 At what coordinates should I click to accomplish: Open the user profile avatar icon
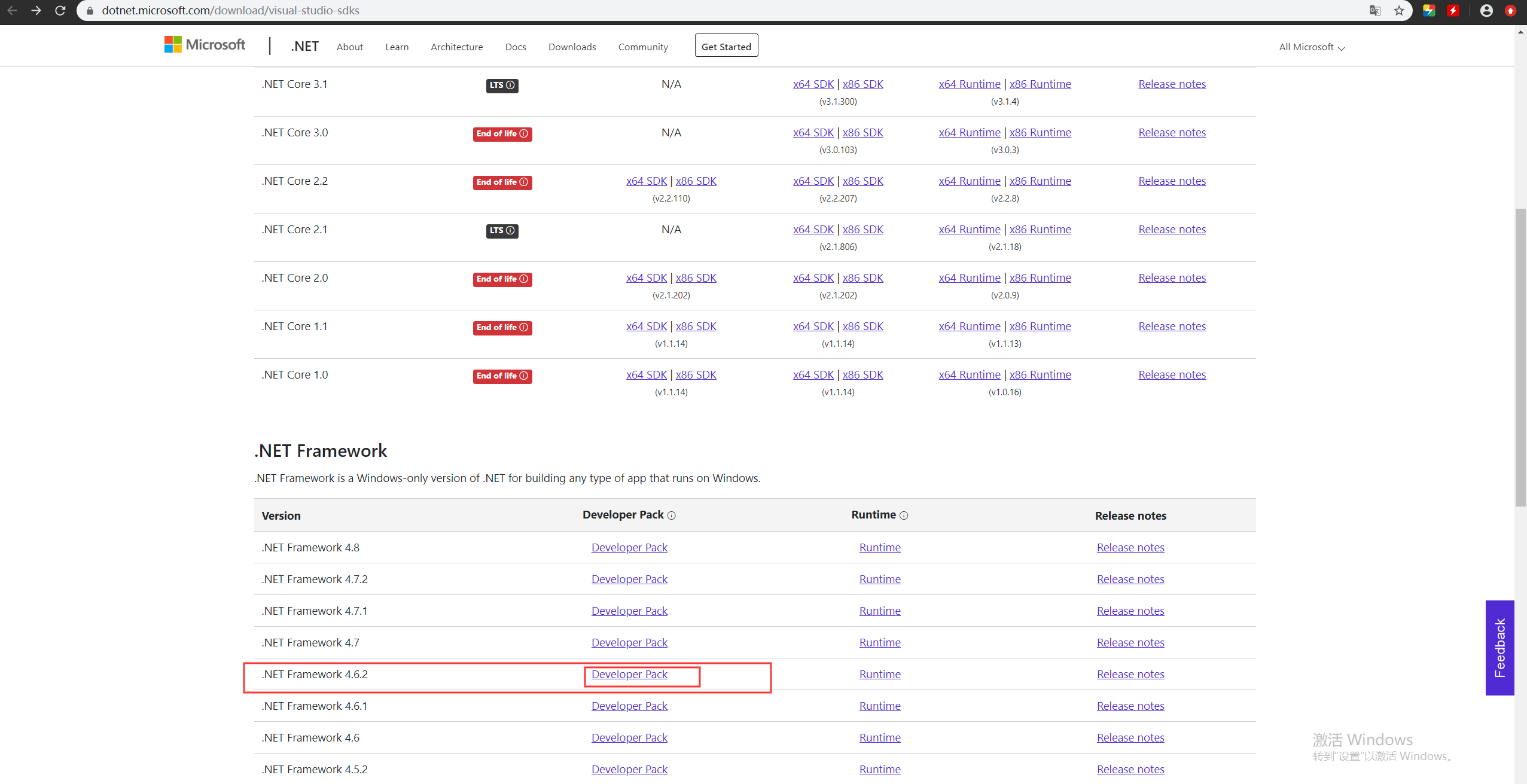(x=1486, y=10)
